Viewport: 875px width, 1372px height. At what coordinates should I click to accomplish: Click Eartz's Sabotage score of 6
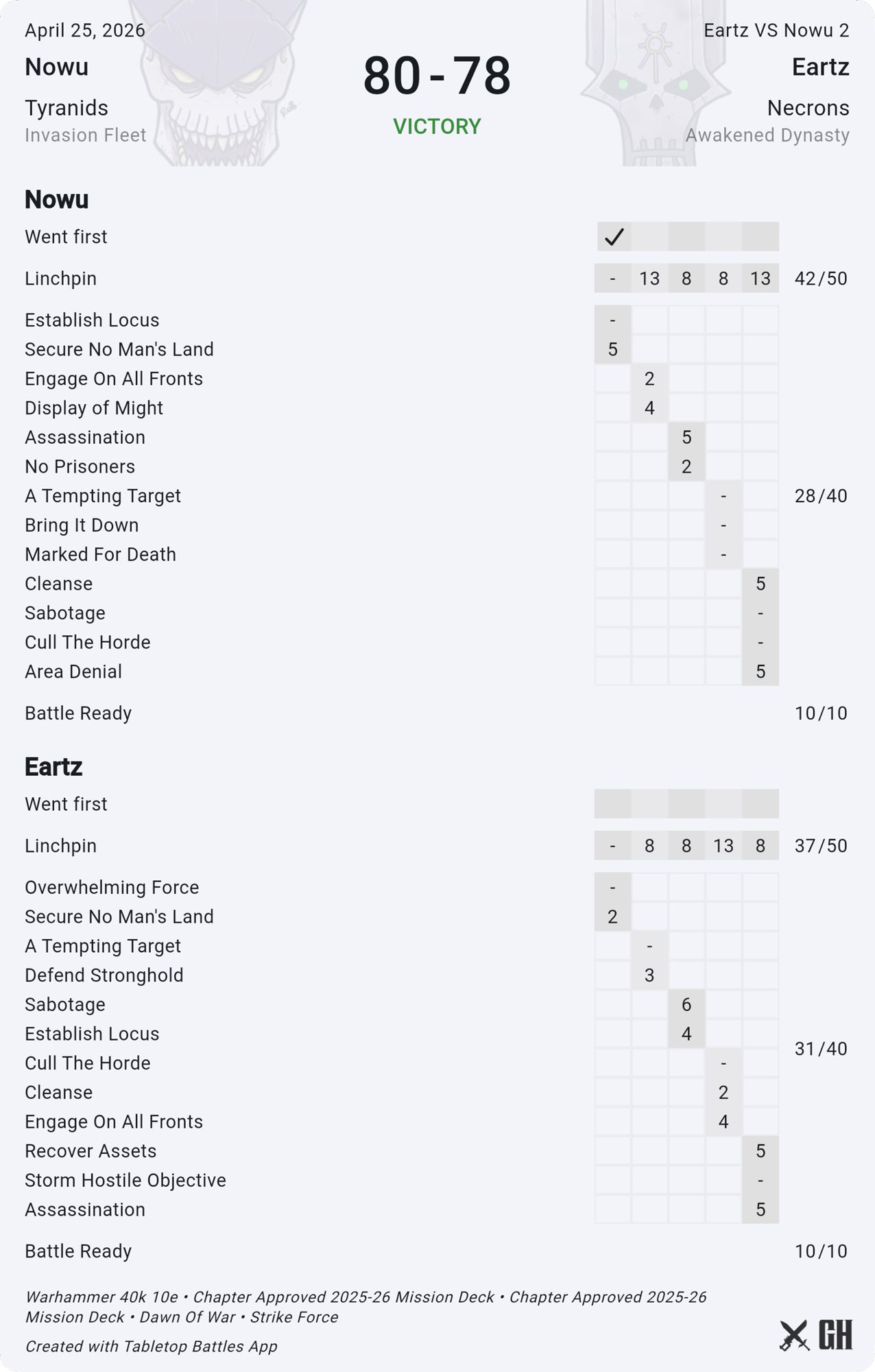point(686,1004)
